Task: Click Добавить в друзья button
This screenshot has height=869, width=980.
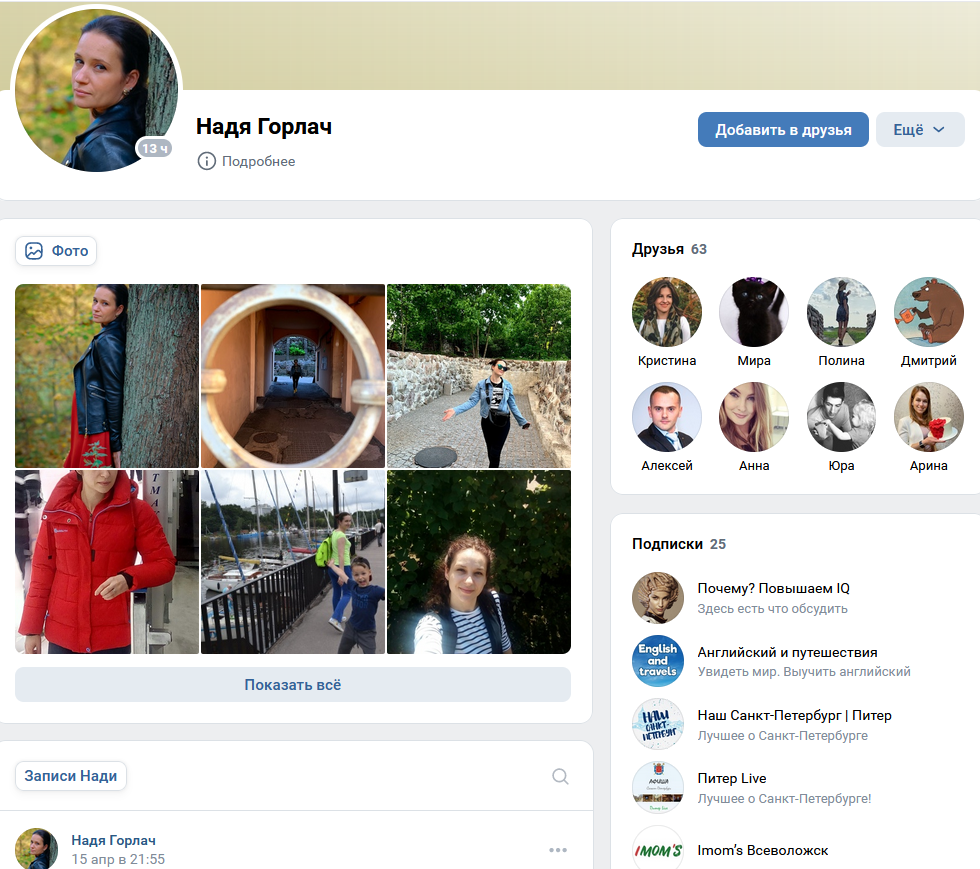Action: point(783,129)
